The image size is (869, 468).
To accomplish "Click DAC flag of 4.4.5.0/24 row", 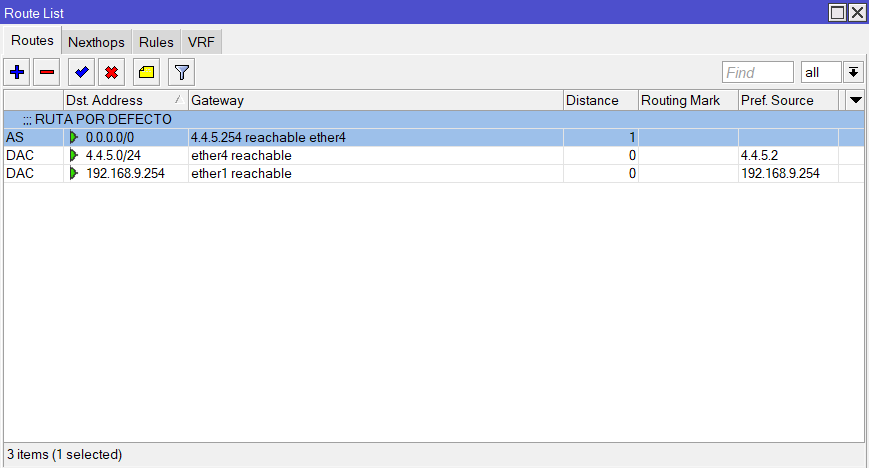I will pos(20,155).
